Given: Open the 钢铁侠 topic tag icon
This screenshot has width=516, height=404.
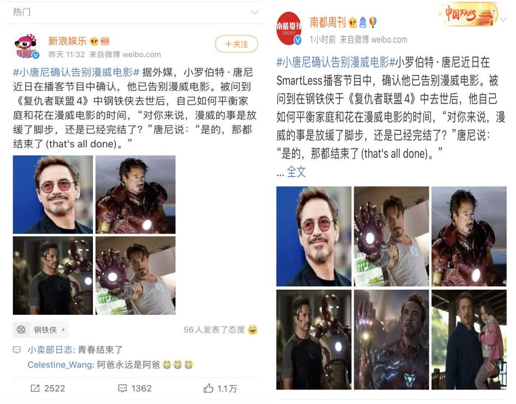Looking at the screenshot, I should click(21, 330).
